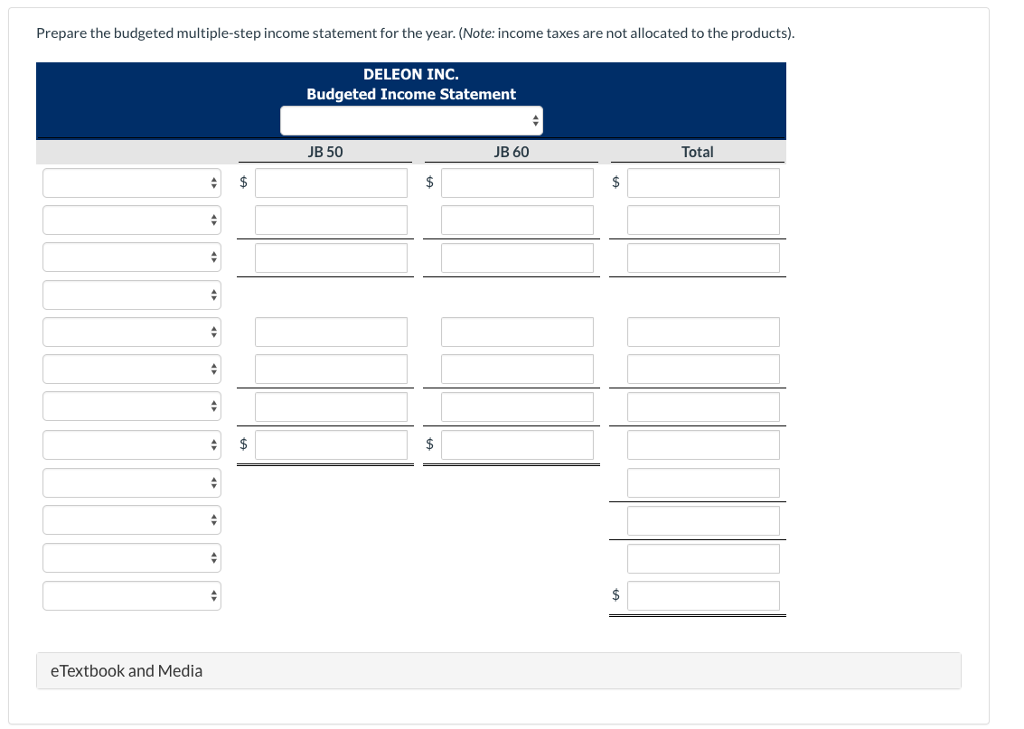Viewport: 1024px width, 729px height.
Task: Open the fifth row label selector
Action: click(x=131, y=331)
